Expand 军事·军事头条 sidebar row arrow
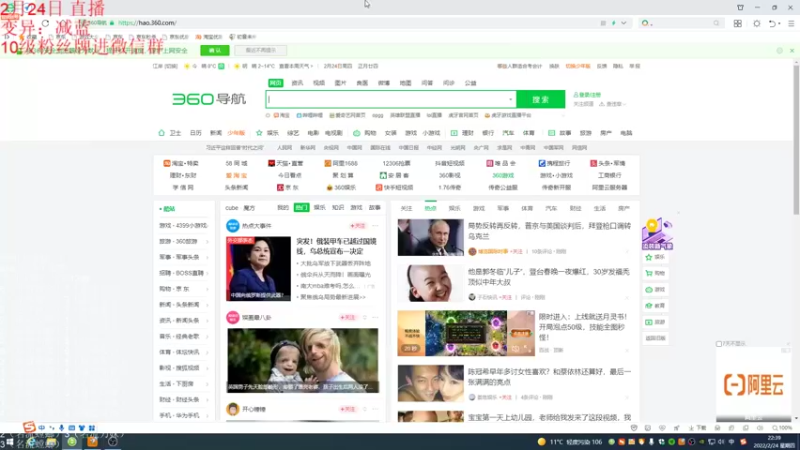This screenshot has height=450, width=800. click(208, 258)
